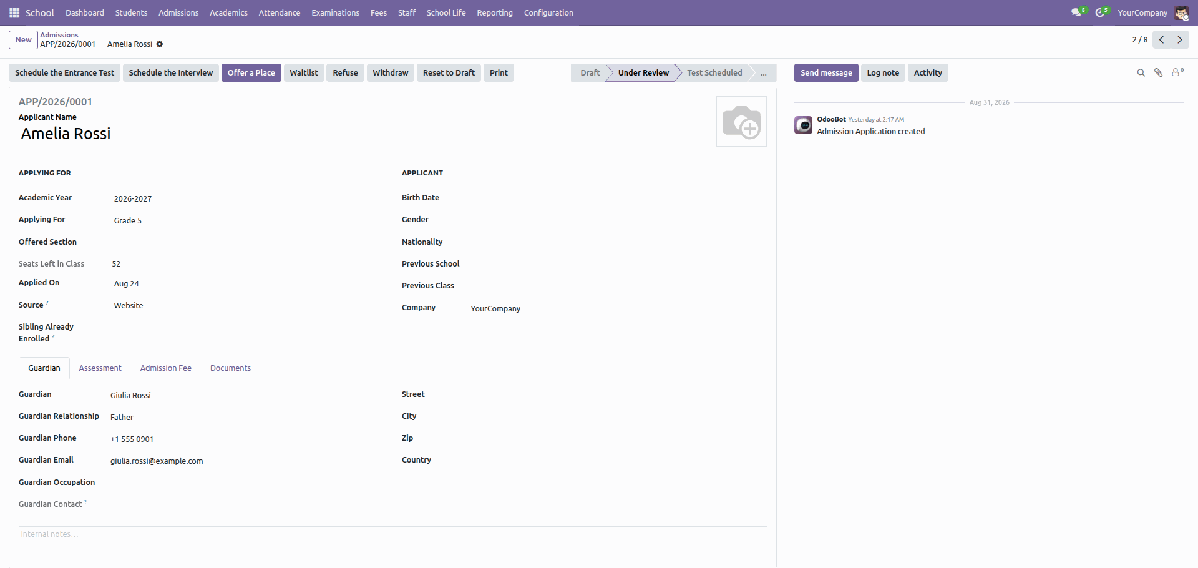Click the Reset to Draft button
This screenshot has width=1198, height=568.
coord(449,73)
